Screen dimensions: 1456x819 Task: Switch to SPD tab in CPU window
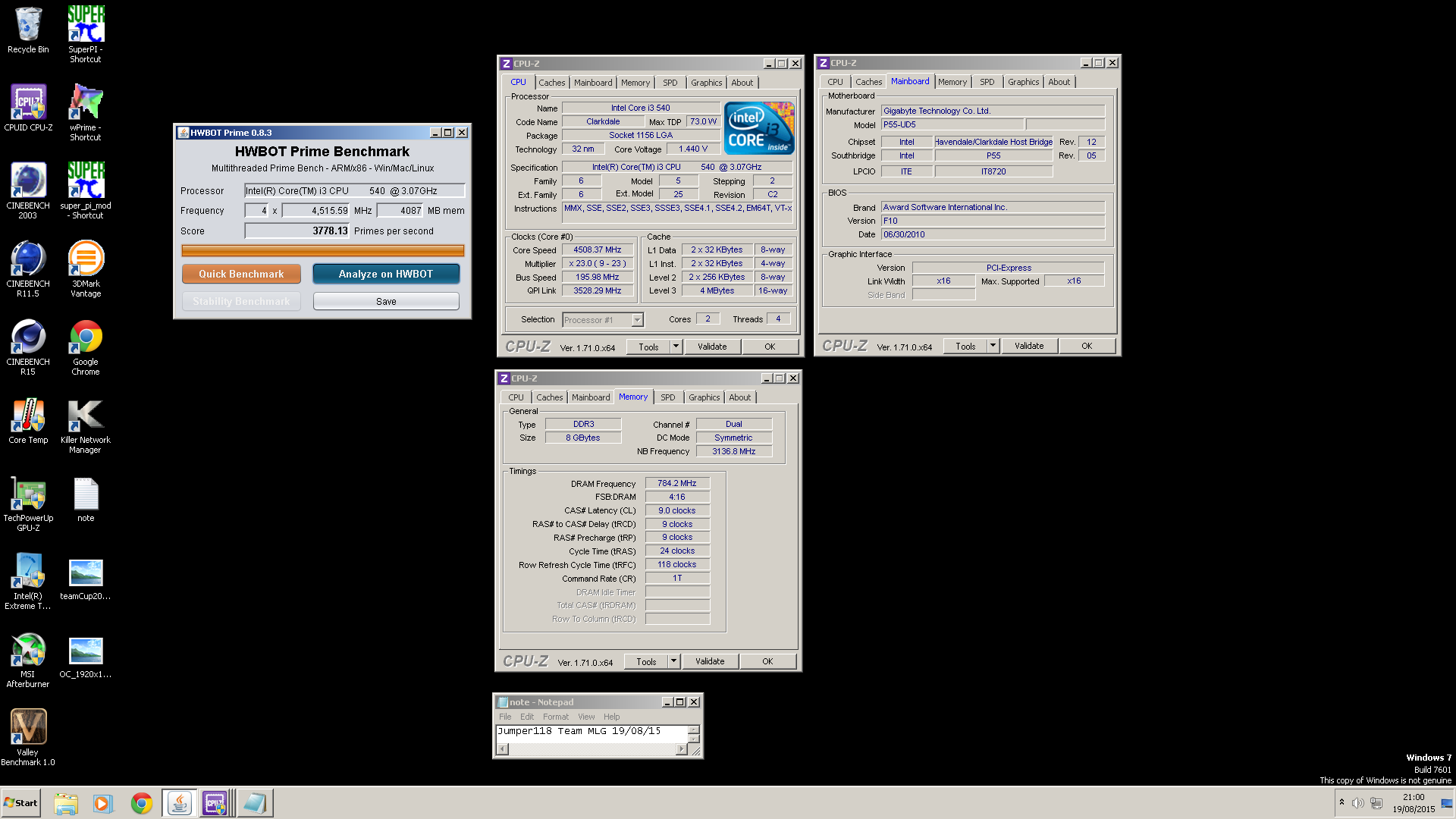click(x=670, y=83)
